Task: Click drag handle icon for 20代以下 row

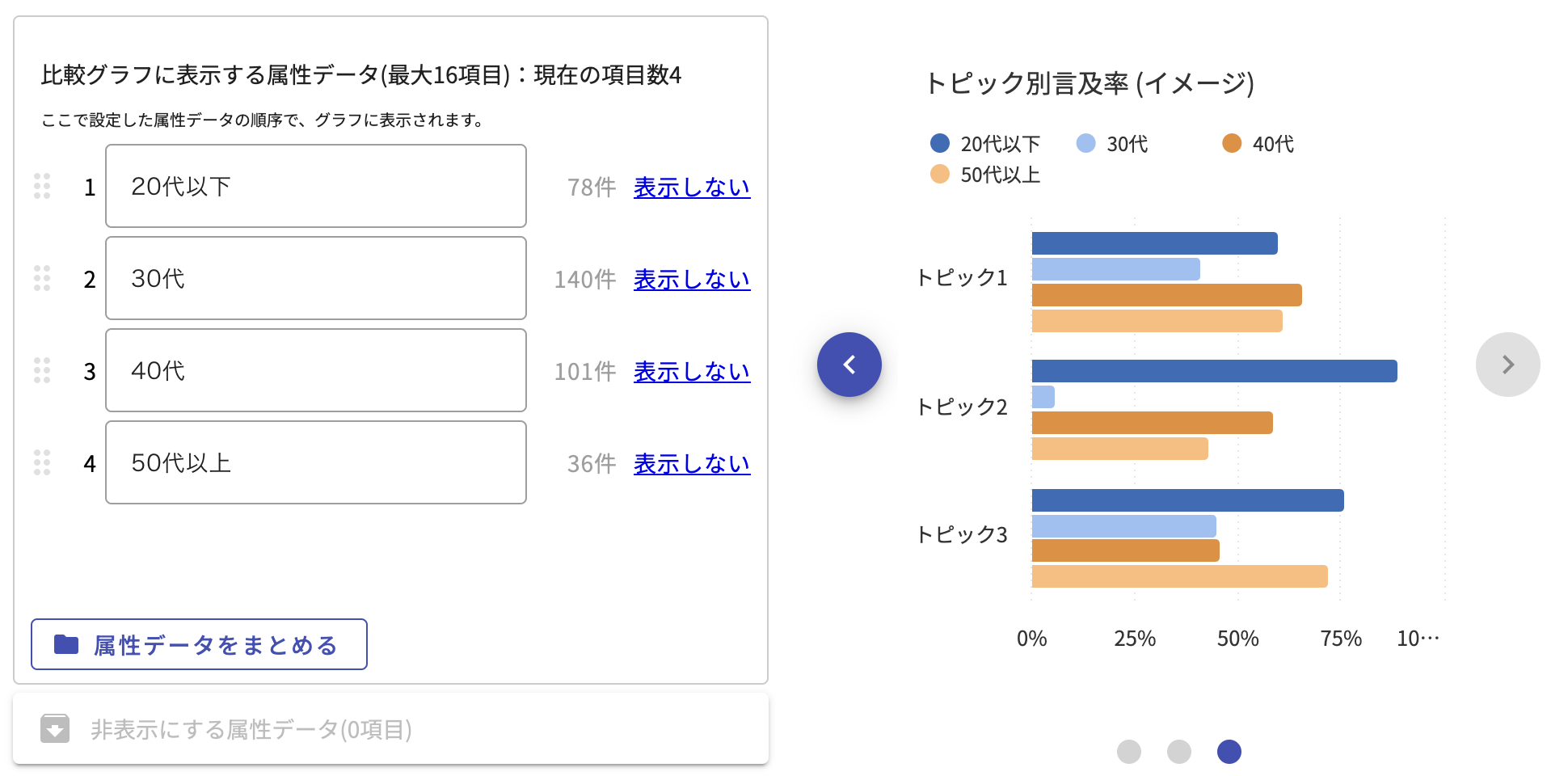Action: pos(42,186)
